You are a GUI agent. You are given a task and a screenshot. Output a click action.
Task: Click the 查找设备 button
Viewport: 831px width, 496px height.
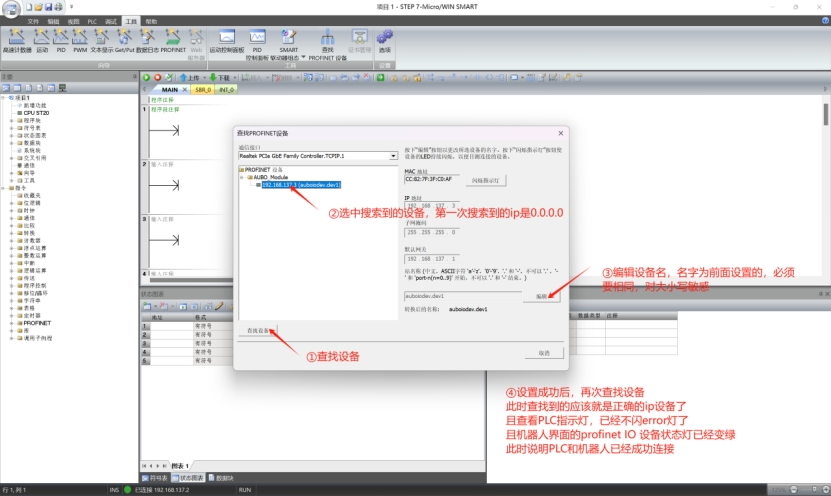coord(258,329)
